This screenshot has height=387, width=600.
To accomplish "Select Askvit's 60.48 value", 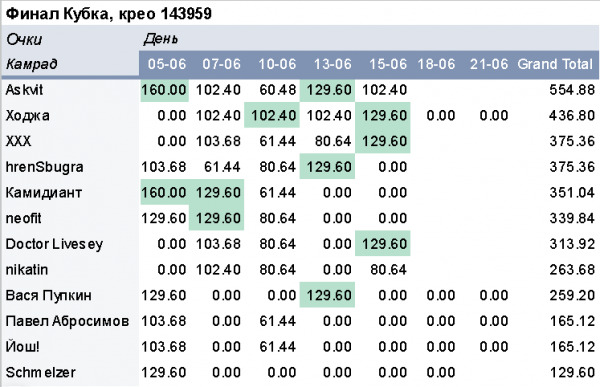I will (x=277, y=90).
